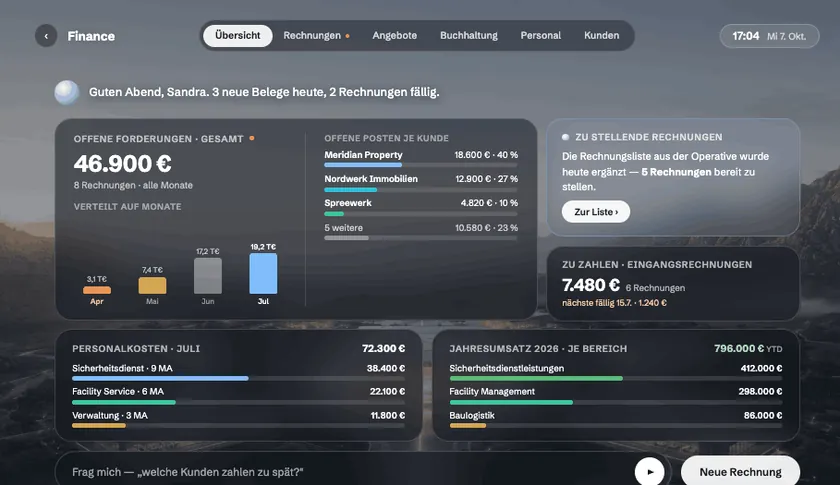Open the Angebote tab

[x=394, y=35]
